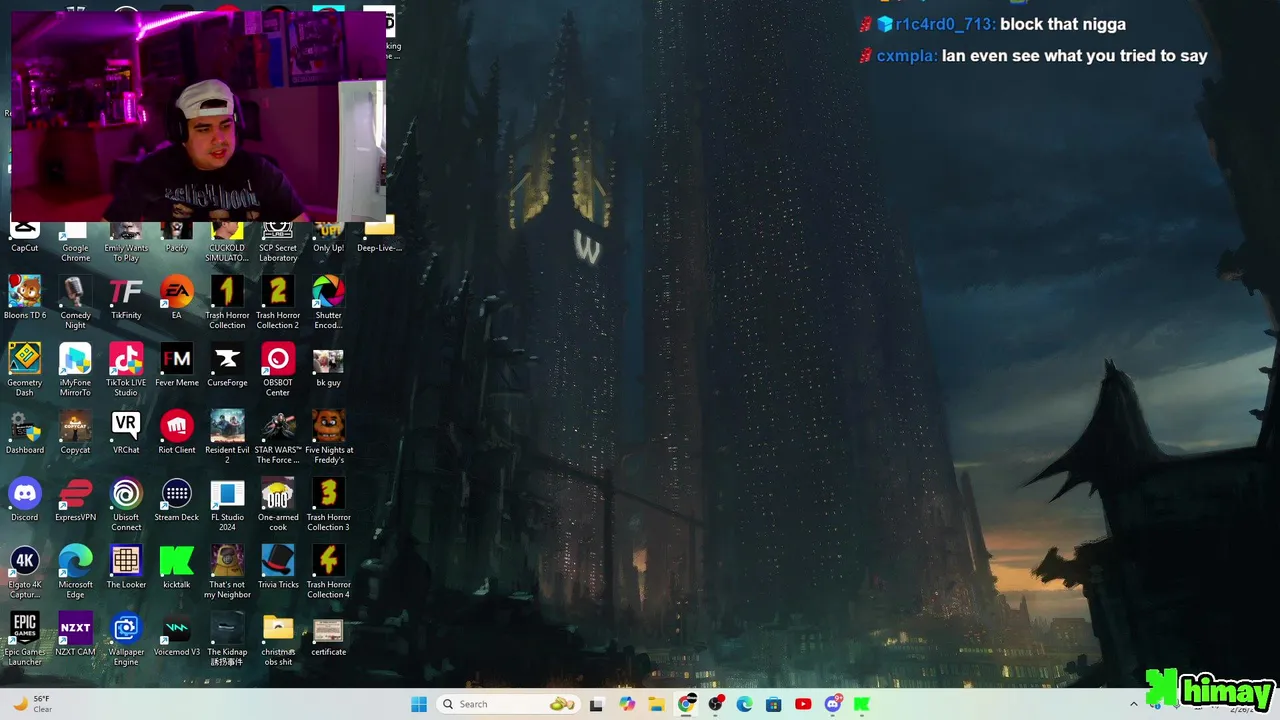Launch TikTok LIVE Studio
This screenshot has height=720, width=1280.
tap(126, 370)
